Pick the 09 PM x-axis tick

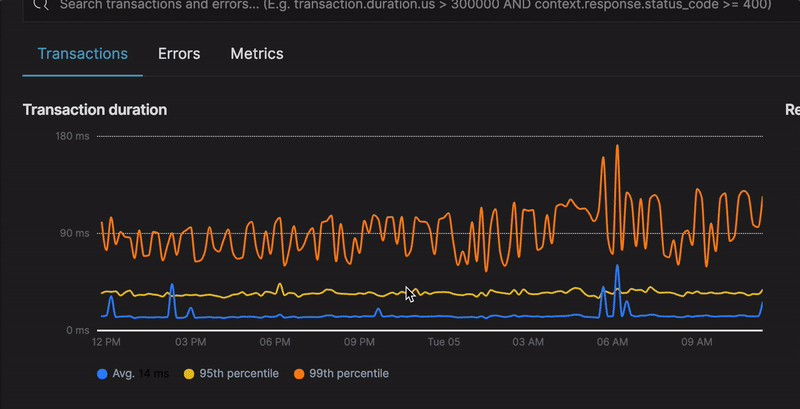[x=359, y=342]
